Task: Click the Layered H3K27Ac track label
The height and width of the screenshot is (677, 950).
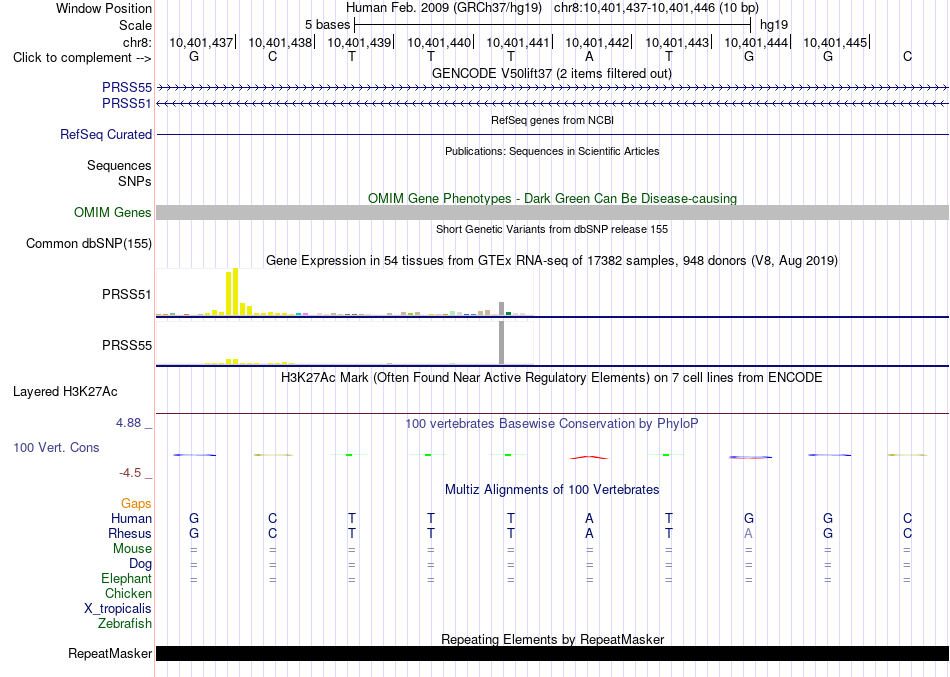Action: tap(65, 392)
